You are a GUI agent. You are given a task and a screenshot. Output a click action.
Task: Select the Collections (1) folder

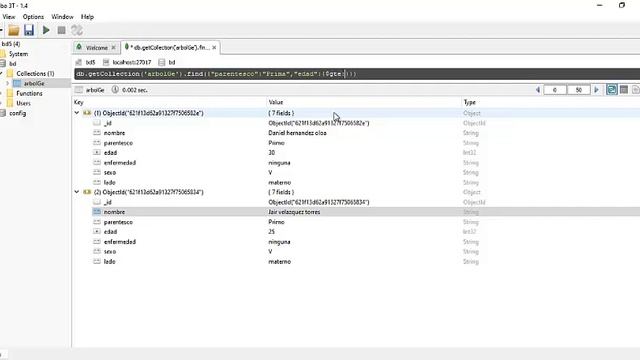click(35, 73)
